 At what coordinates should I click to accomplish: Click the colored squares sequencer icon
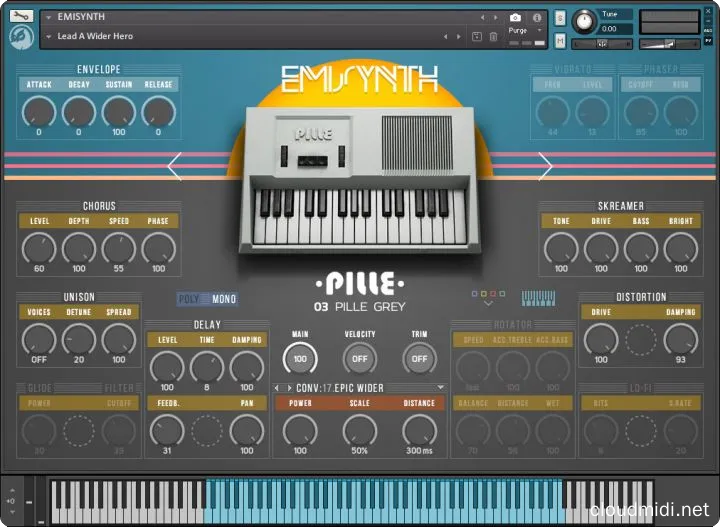tap(486, 298)
